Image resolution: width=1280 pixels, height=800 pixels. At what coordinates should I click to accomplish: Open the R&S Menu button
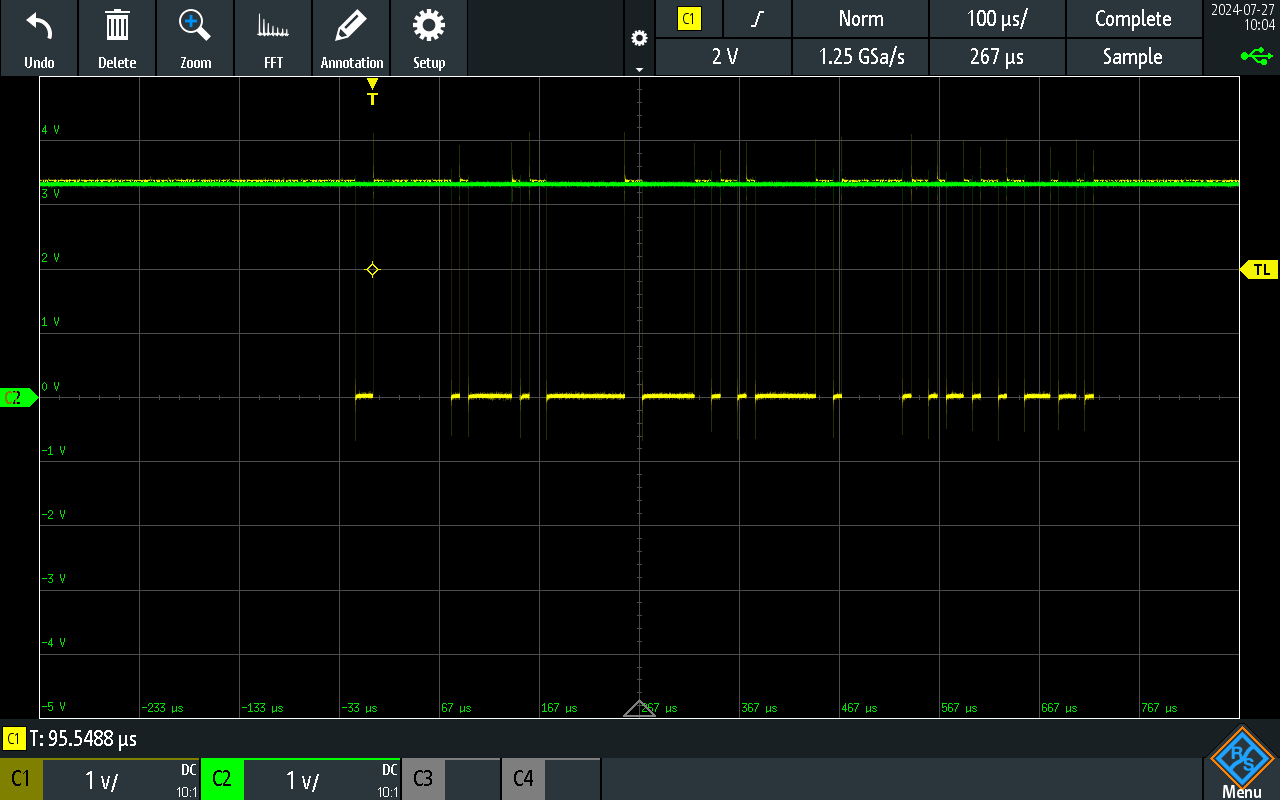click(x=1241, y=762)
